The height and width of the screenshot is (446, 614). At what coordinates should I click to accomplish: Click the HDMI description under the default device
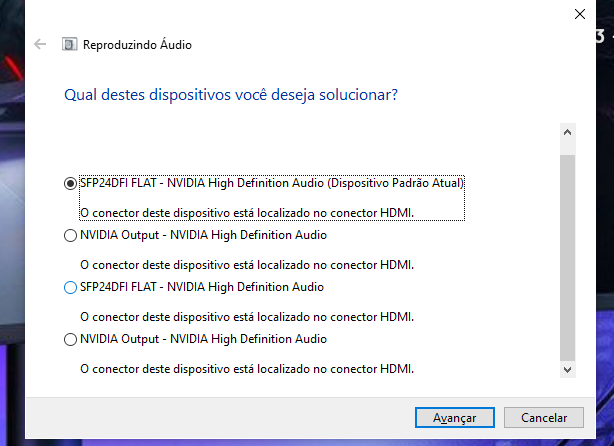247,213
